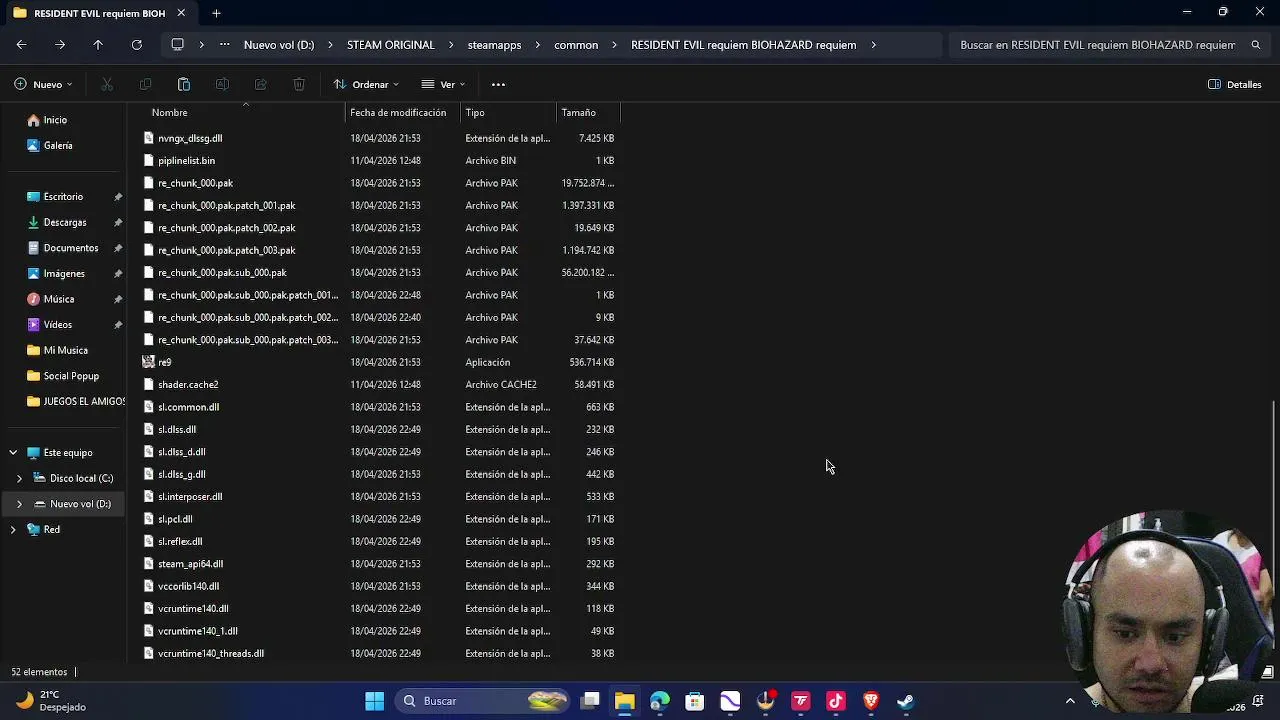
Task: Open TikTok from the taskbar
Action: coord(836,701)
